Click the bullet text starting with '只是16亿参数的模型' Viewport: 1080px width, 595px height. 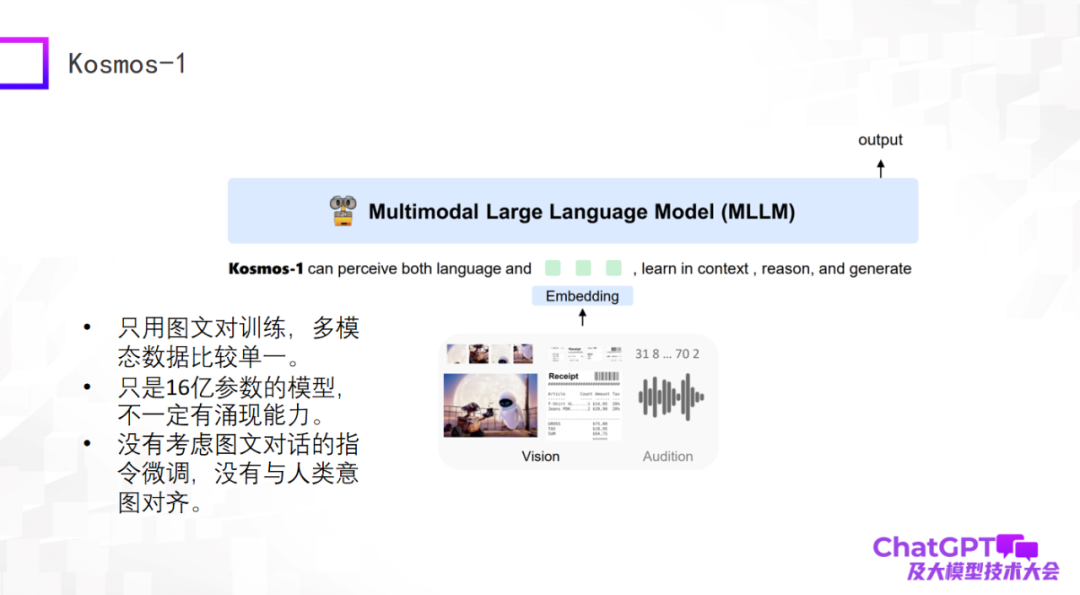click(x=230, y=401)
